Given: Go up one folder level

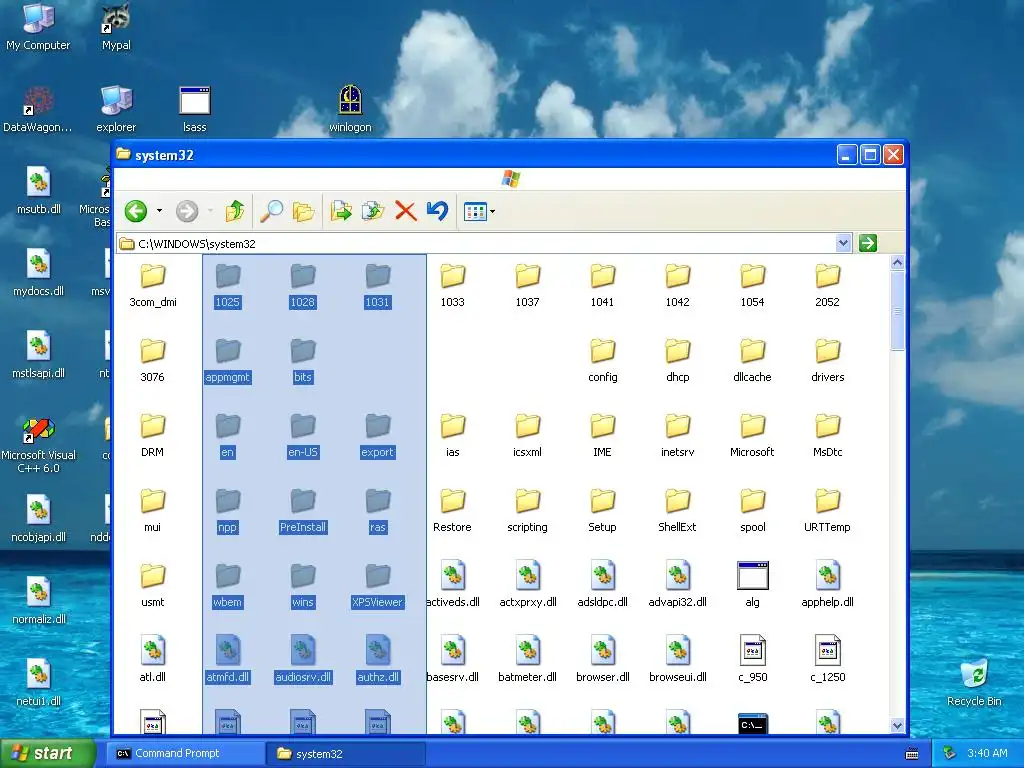Looking at the screenshot, I should pos(234,211).
